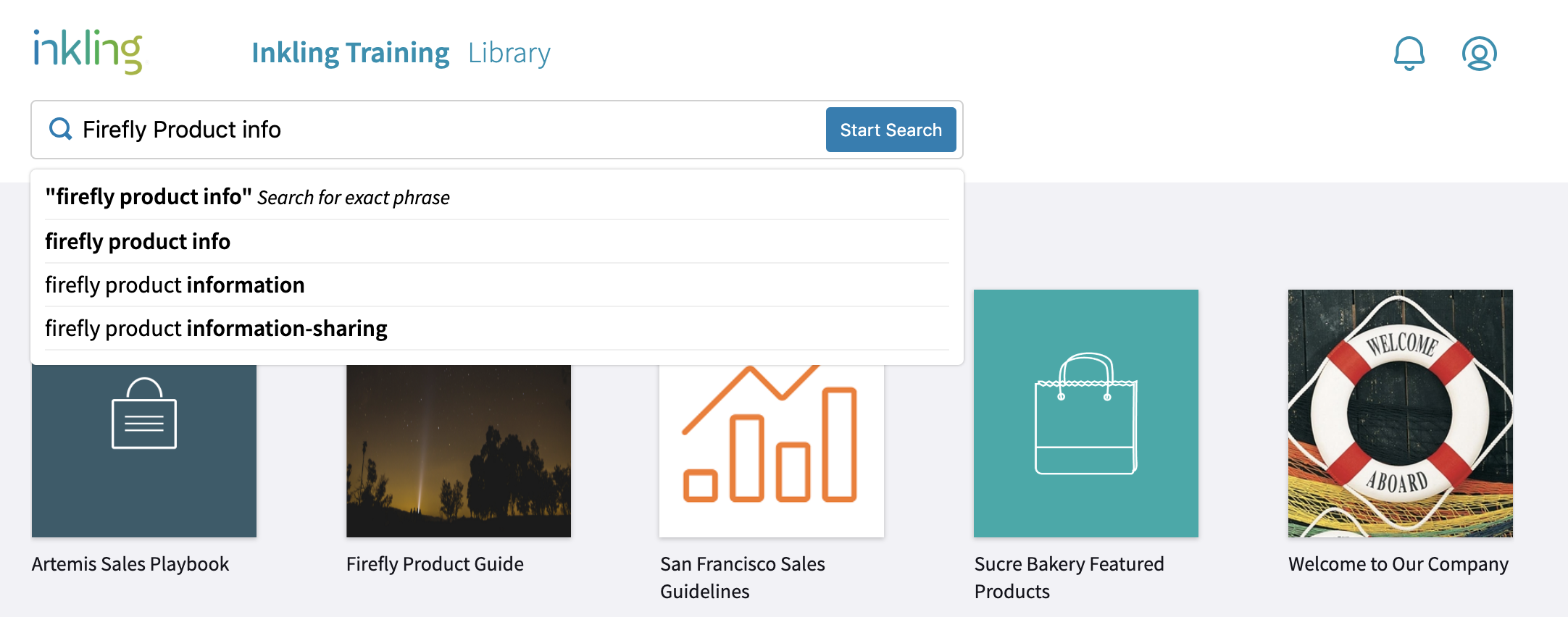Select the plain 'firefly product info' suggestion

point(497,241)
